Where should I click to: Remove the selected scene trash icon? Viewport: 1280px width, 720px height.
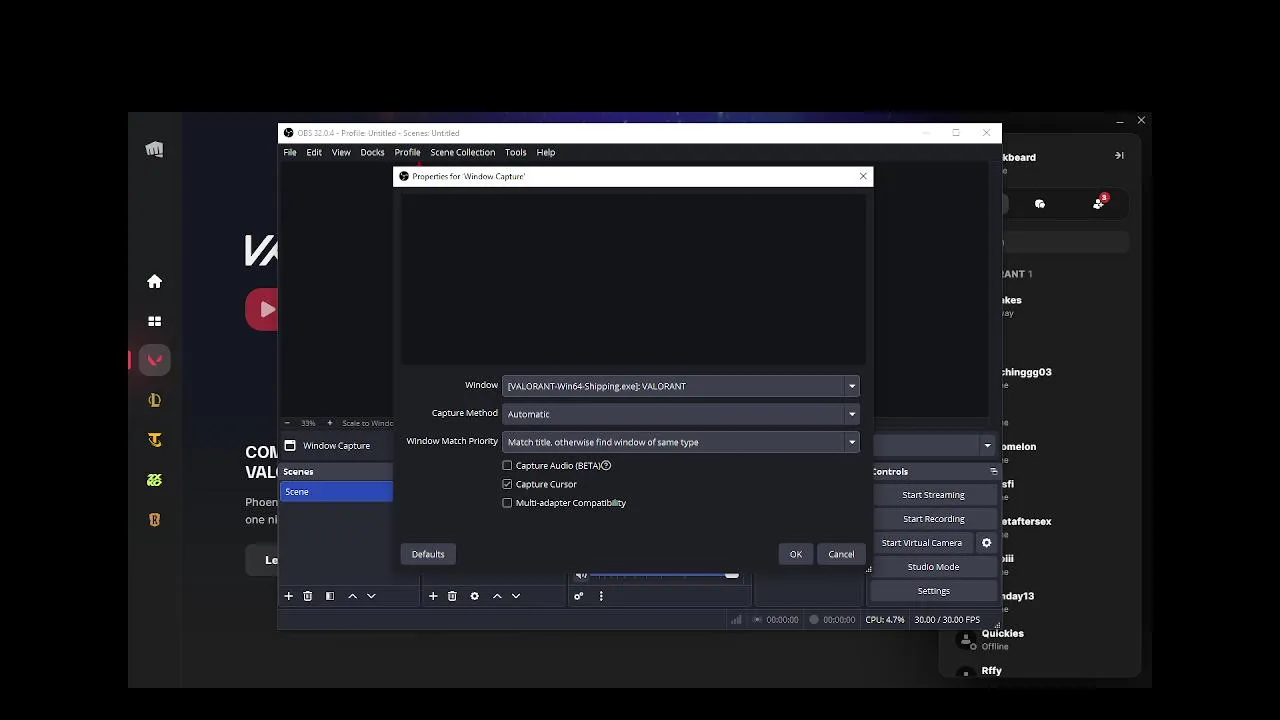pos(308,596)
